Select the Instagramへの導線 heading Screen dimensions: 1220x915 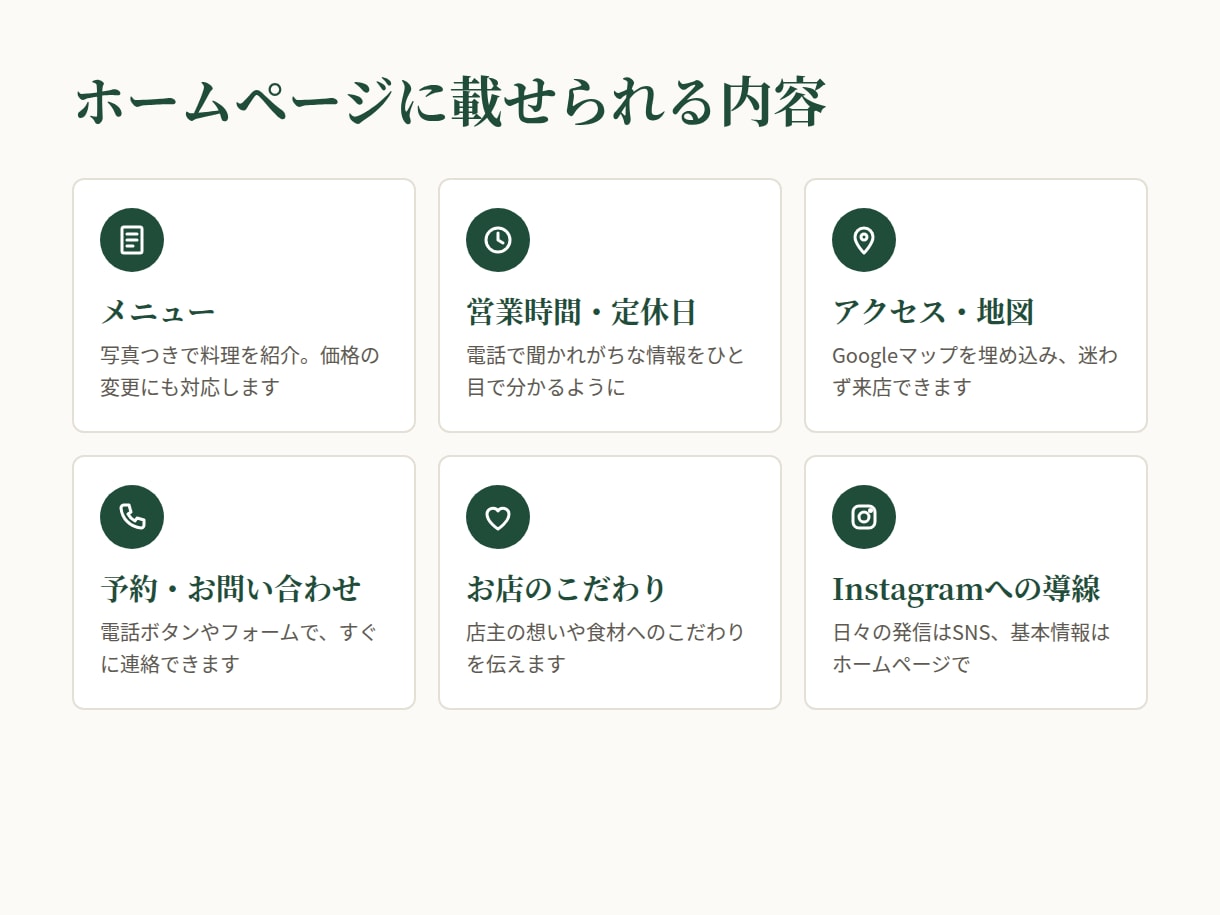966,589
